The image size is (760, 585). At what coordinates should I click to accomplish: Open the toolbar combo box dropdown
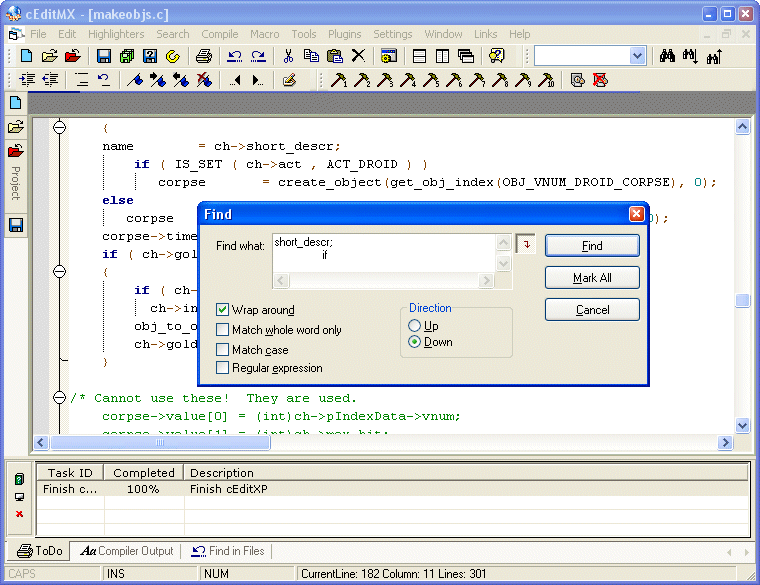tap(638, 56)
